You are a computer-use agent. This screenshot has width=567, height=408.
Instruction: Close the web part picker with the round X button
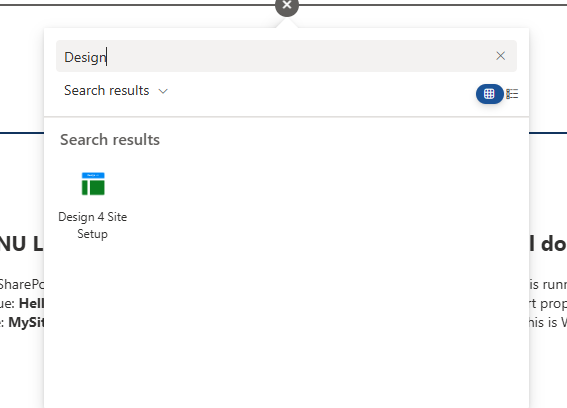[287, 5]
